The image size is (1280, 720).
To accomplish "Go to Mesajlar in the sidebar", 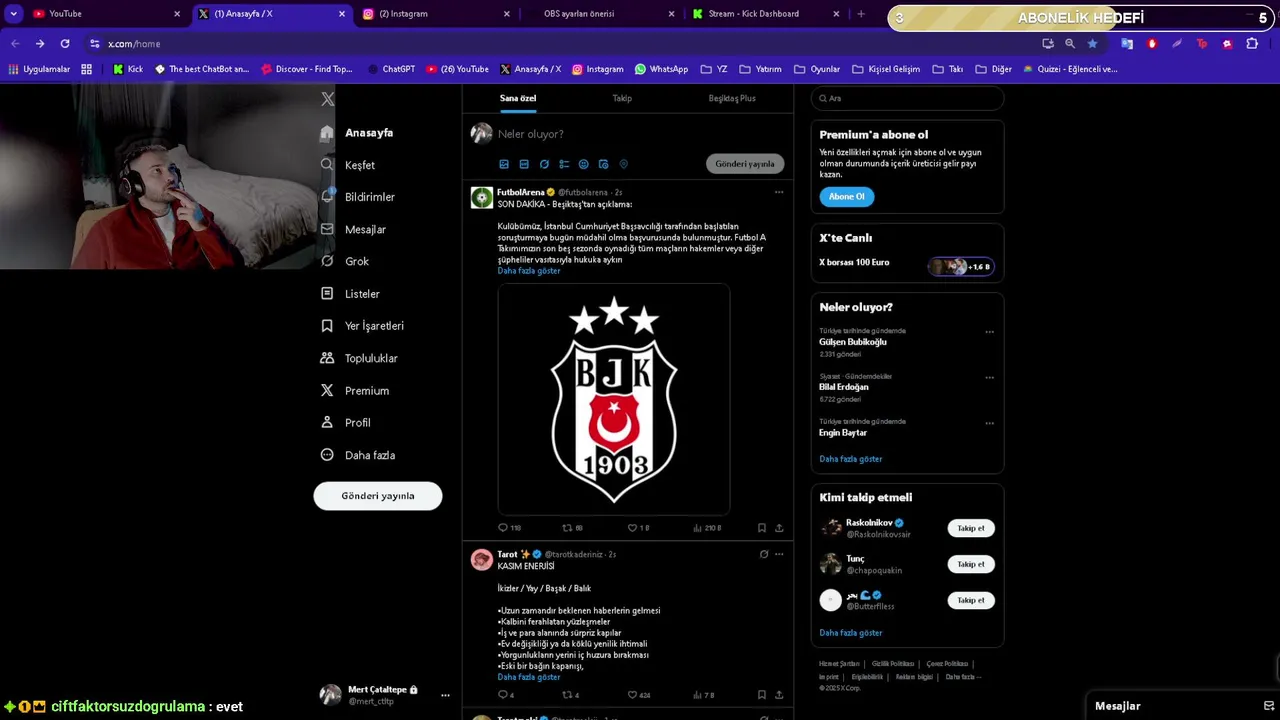I will coord(353,229).
